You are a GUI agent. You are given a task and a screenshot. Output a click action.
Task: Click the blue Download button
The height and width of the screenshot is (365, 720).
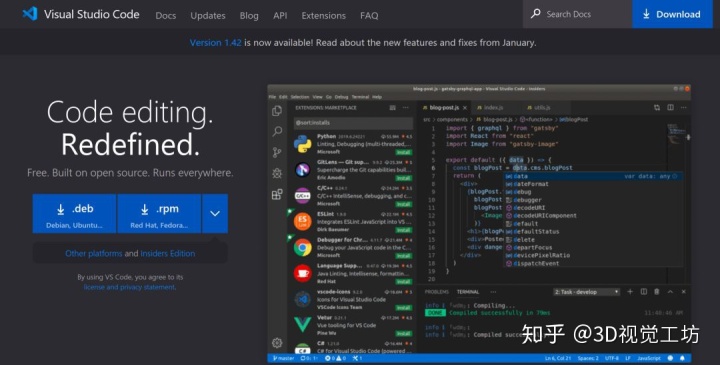click(672, 14)
